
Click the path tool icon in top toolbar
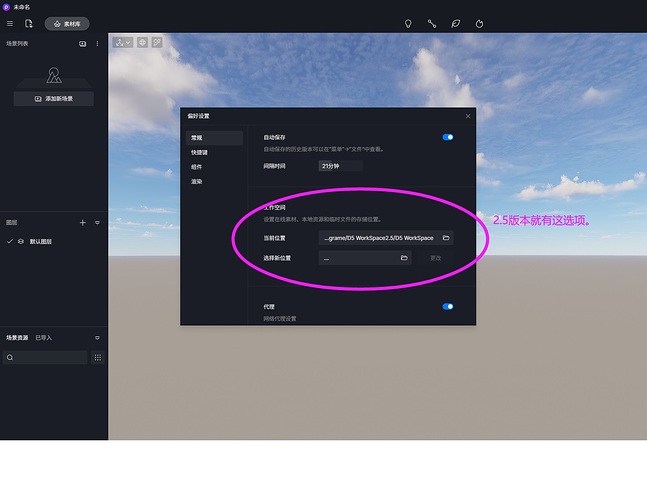(x=432, y=23)
